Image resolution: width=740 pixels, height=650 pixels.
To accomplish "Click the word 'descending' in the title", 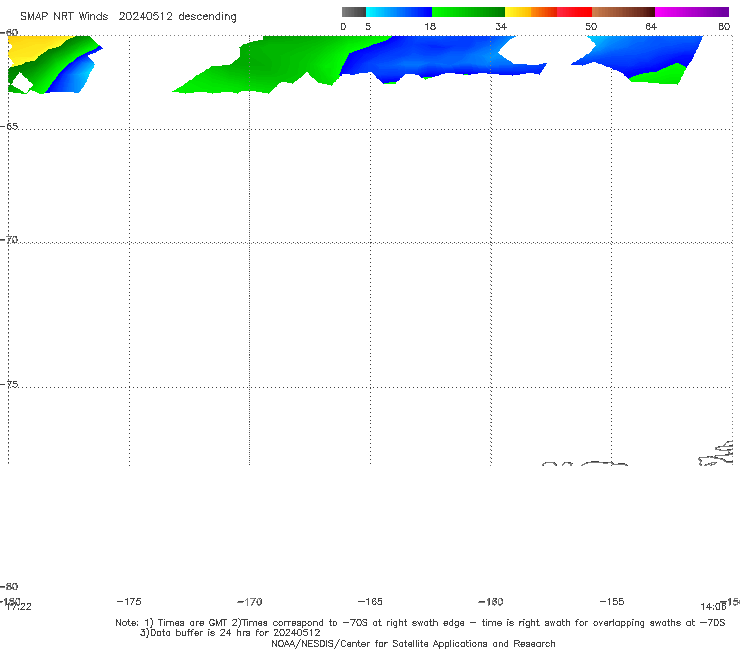I will click(207, 17).
